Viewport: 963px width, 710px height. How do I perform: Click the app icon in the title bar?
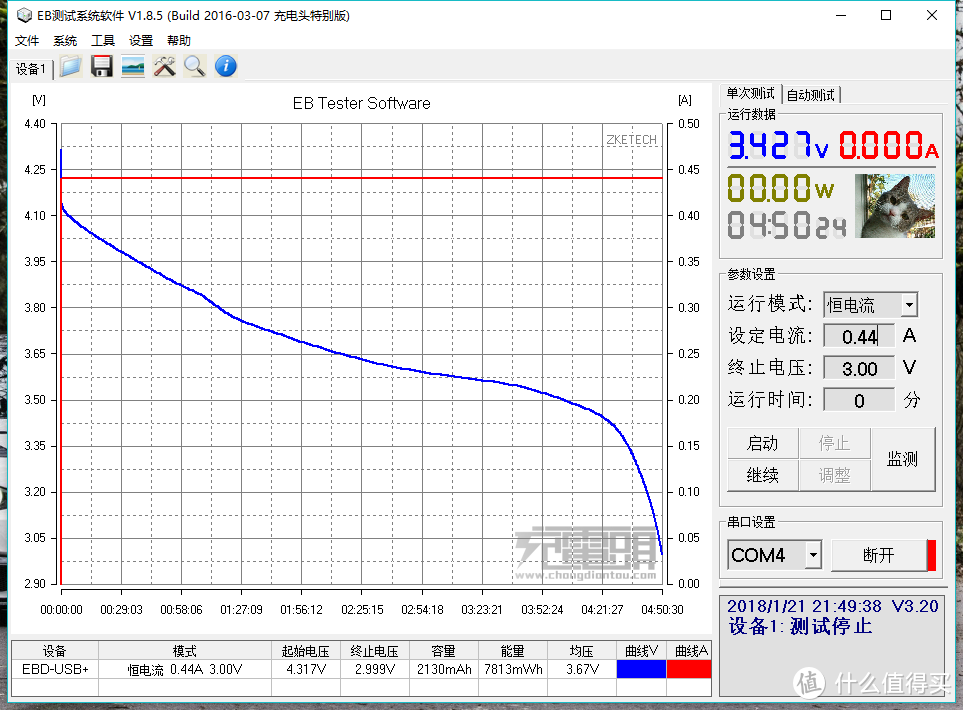coord(21,16)
